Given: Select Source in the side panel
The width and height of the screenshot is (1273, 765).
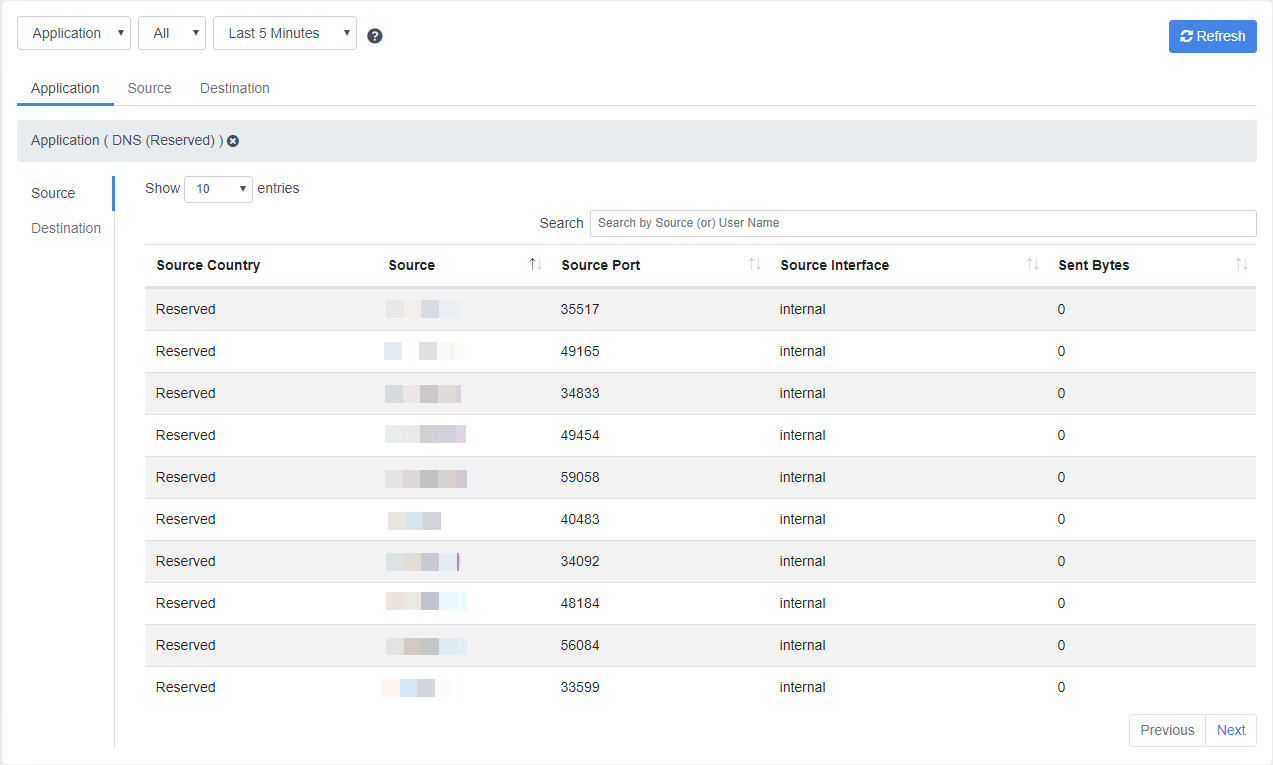Looking at the screenshot, I should [53, 193].
